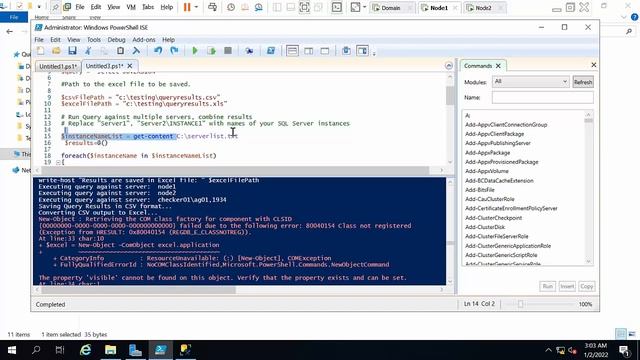Show command add-on toolbar icon
640x360 pixels.
362,51
